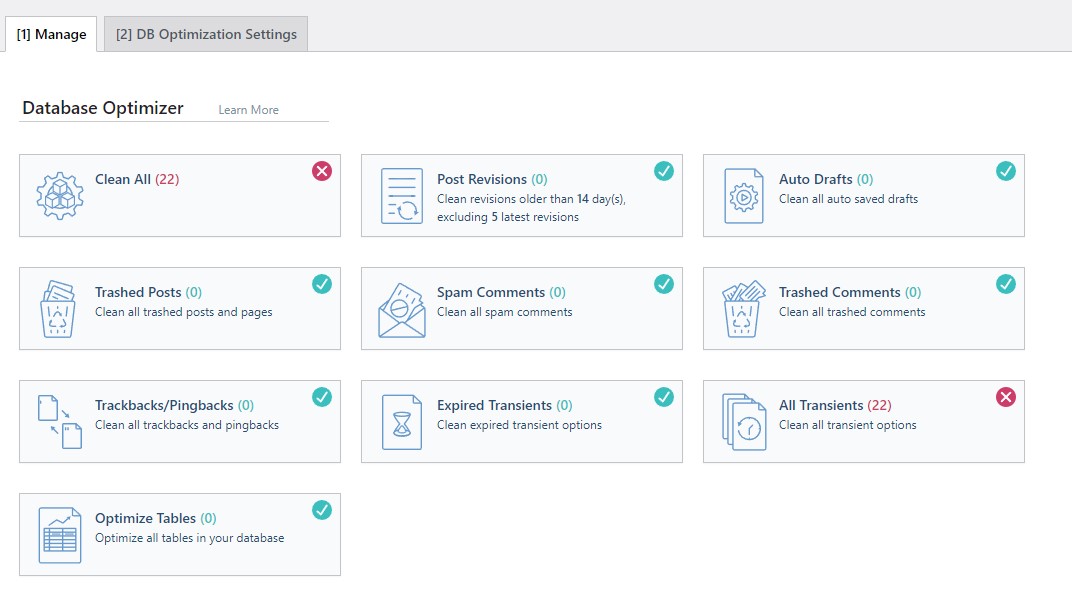Click the green check on Trashed Posts

(x=322, y=284)
